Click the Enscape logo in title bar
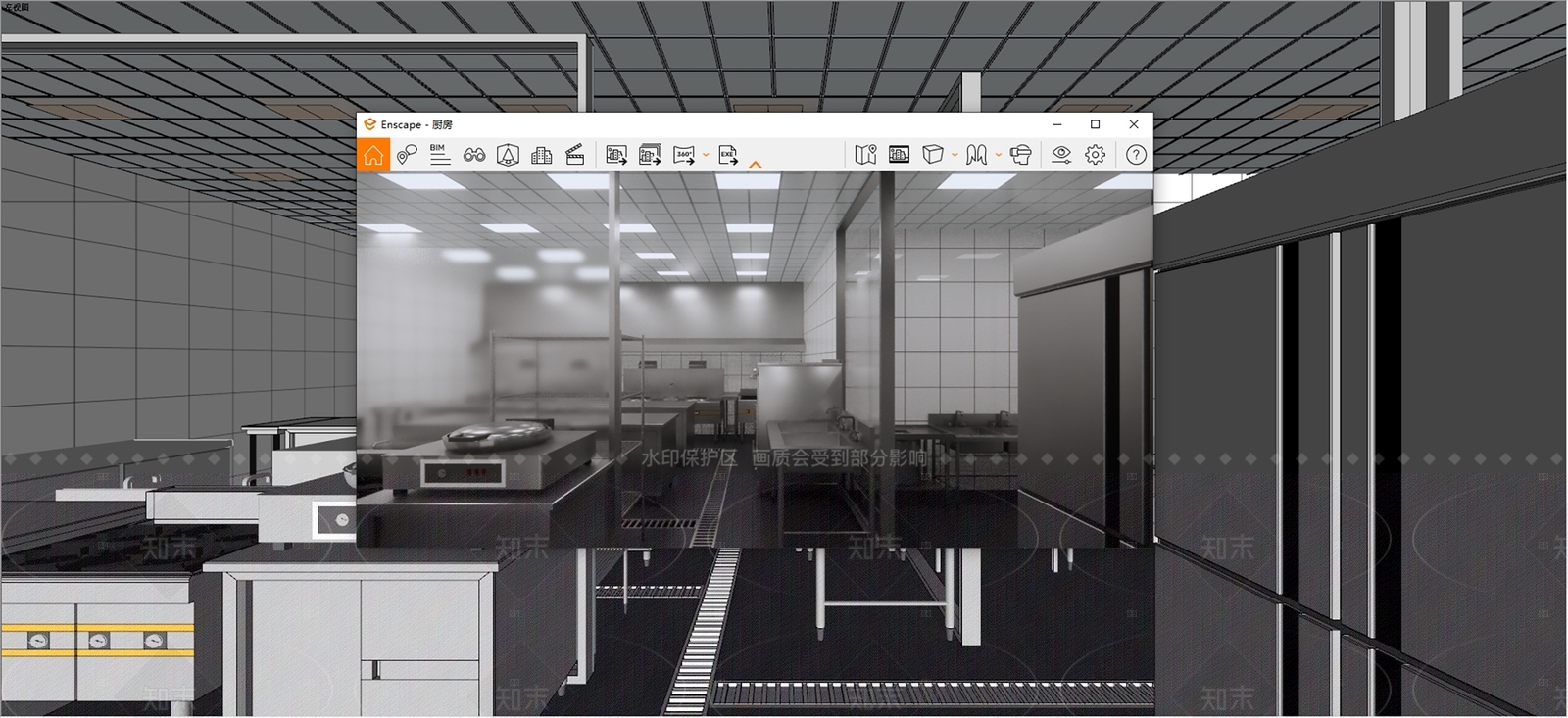The height and width of the screenshot is (718, 1568). coord(369,124)
